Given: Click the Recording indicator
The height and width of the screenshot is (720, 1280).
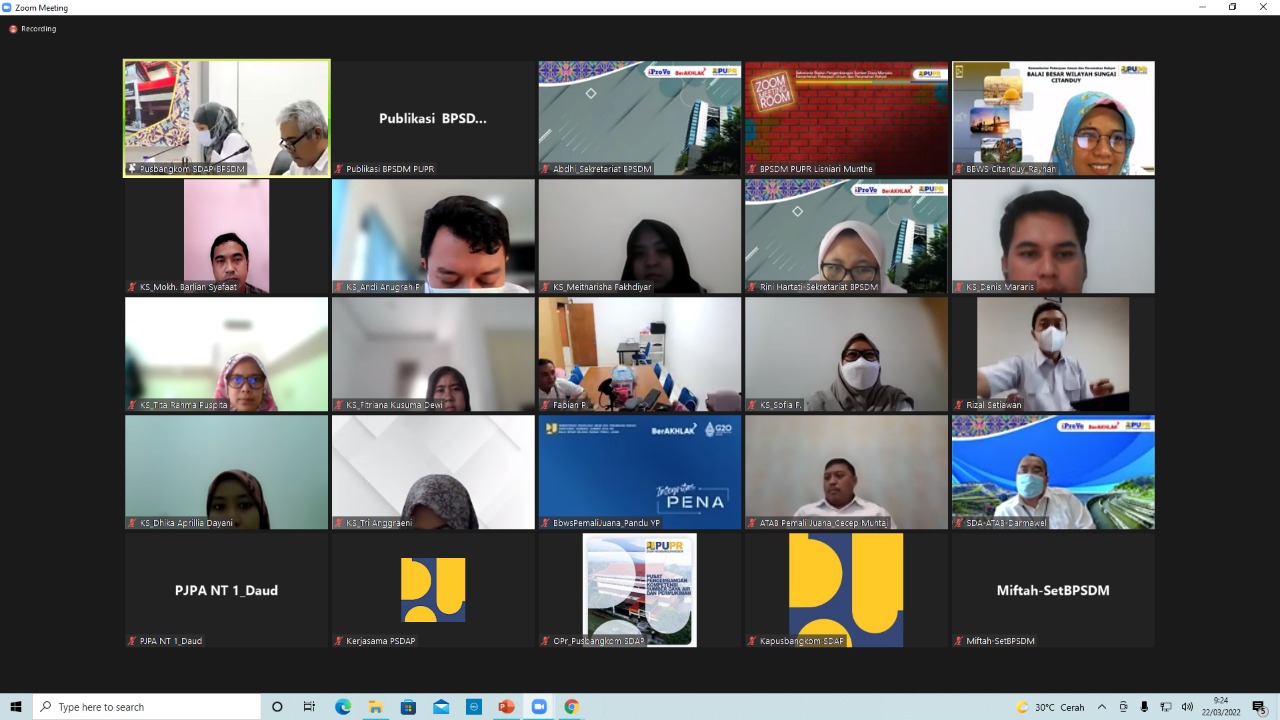Looking at the screenshot, I should (x=33, y=29).
